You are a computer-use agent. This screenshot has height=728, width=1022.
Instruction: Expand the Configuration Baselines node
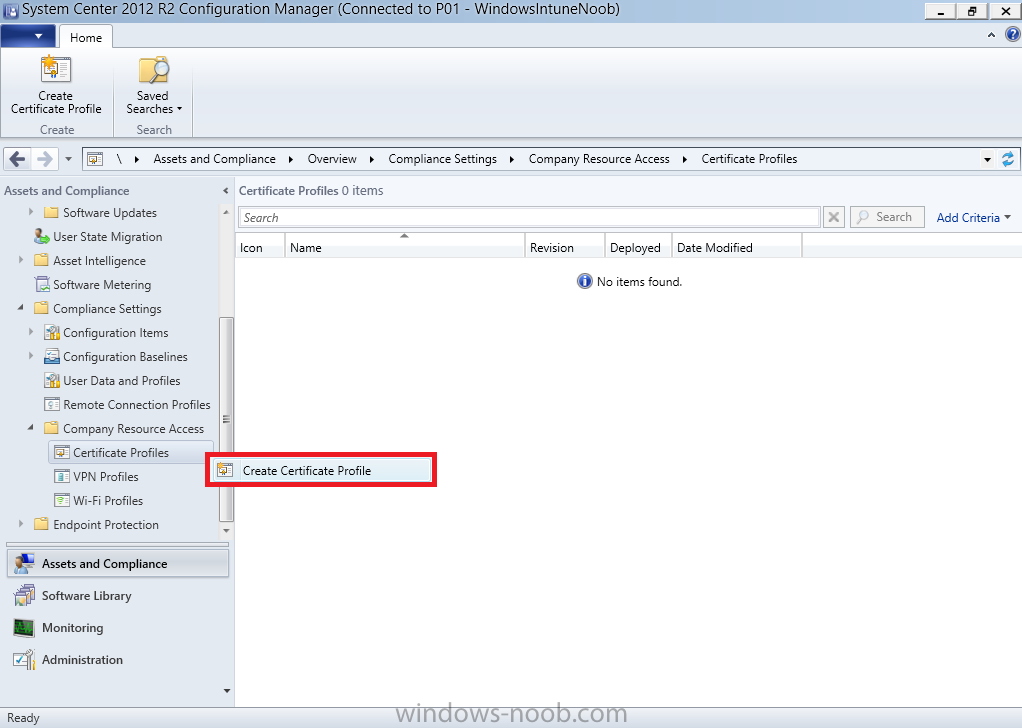tap(31, 356)
